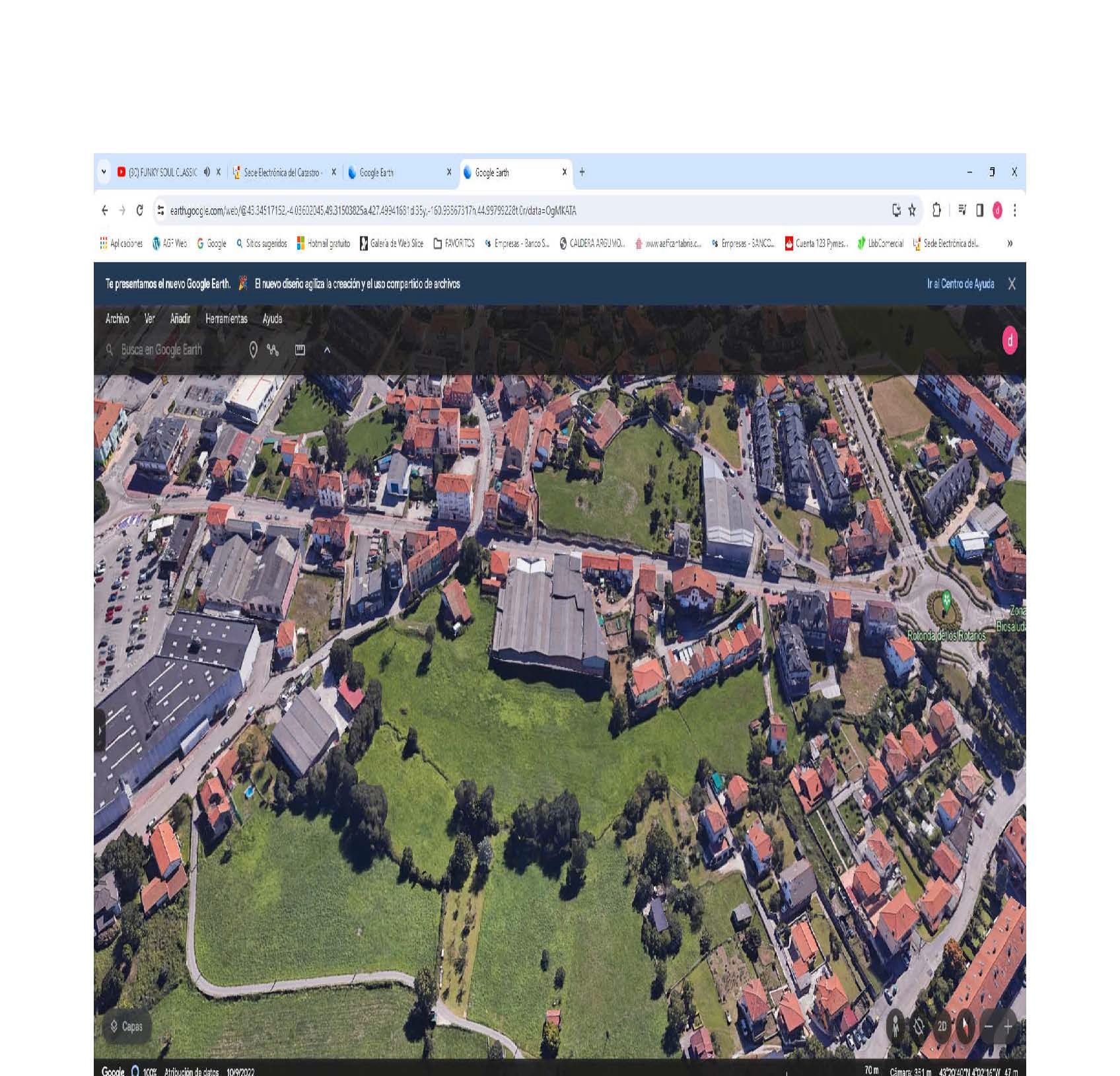Click the add placemark pin icon

[x=253, y=350]
